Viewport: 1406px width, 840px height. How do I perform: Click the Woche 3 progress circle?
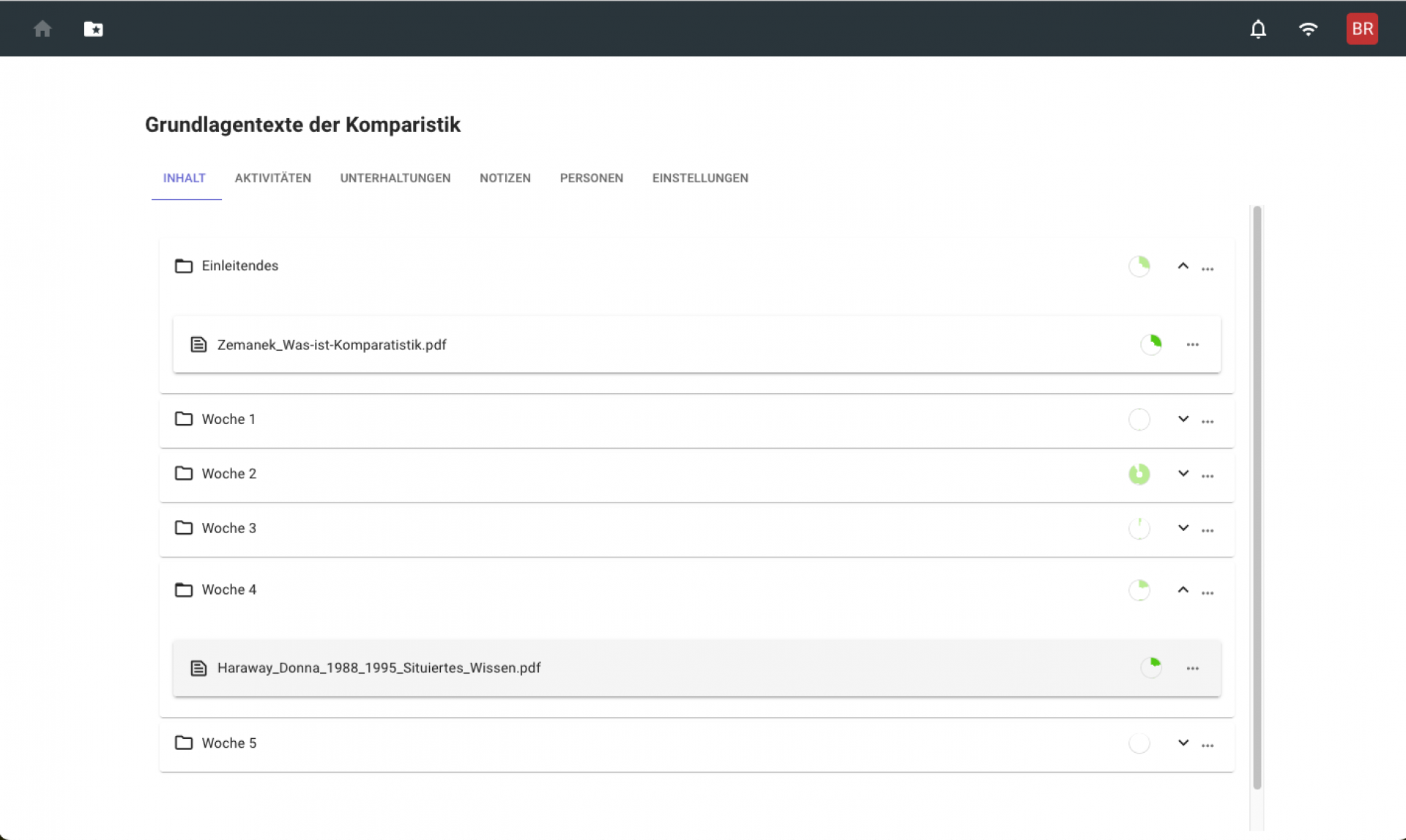[x=1139, y=528]
